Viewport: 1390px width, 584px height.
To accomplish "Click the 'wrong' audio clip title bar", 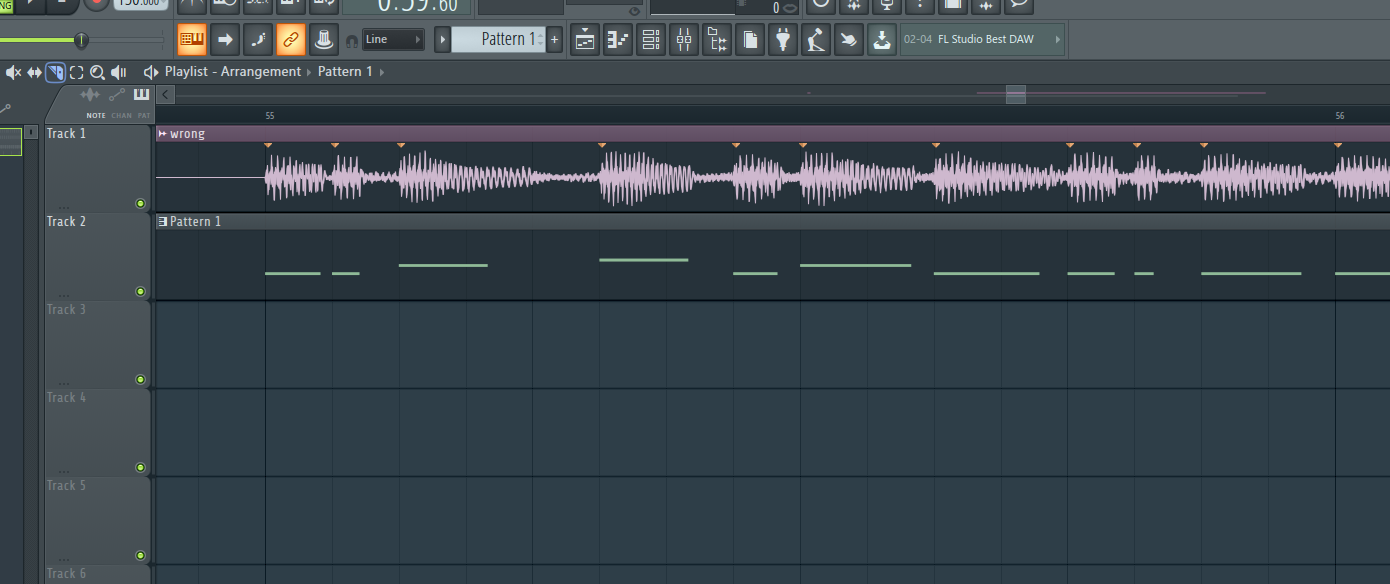I will pyautogui.click(x=773, y=134).
